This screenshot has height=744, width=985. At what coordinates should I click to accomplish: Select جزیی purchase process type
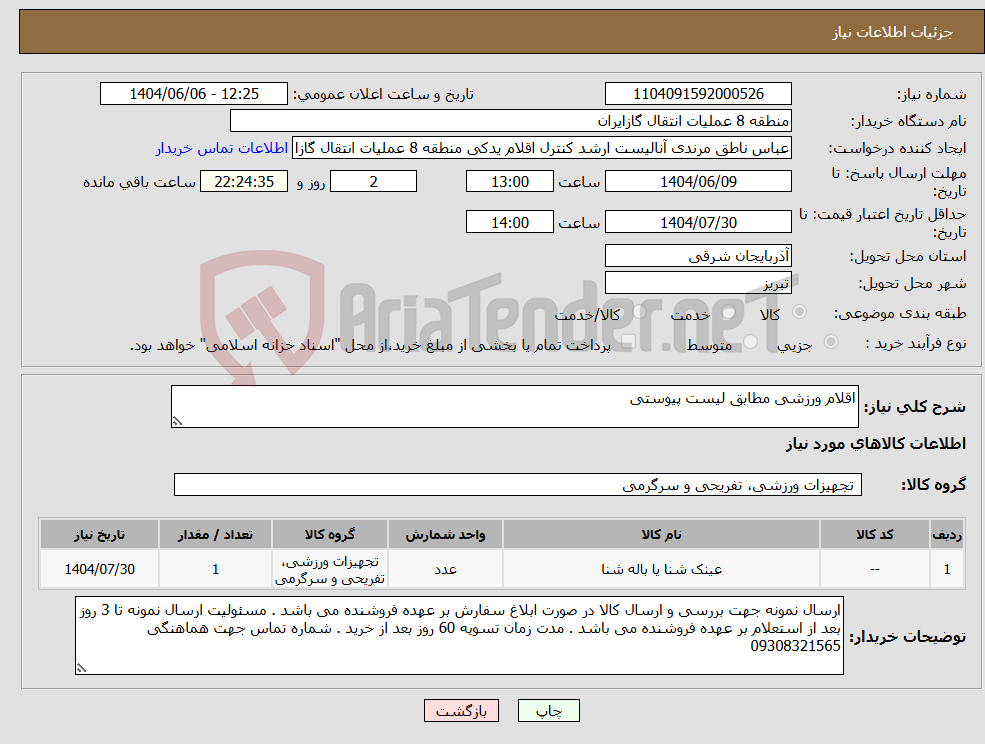tap(829, 341)
